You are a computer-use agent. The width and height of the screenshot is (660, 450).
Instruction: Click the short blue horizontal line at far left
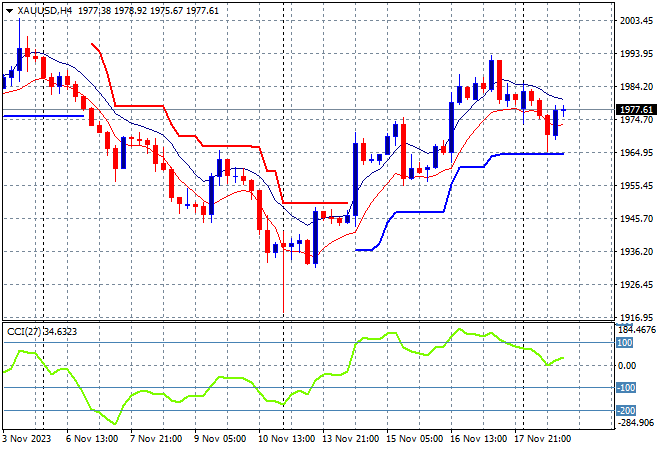click(42, 116)
